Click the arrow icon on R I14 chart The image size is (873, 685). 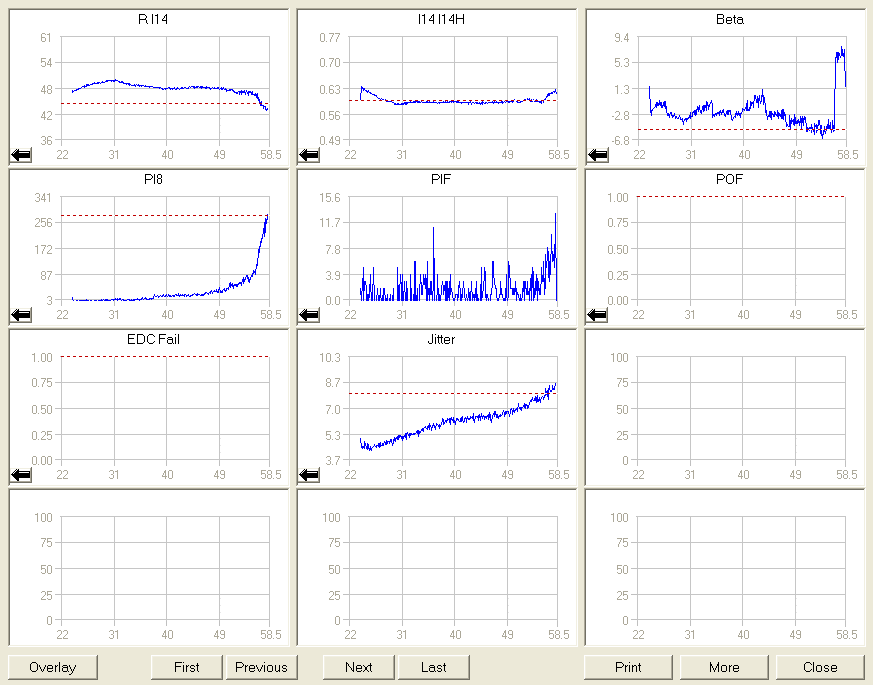click(x=20, y=154)
